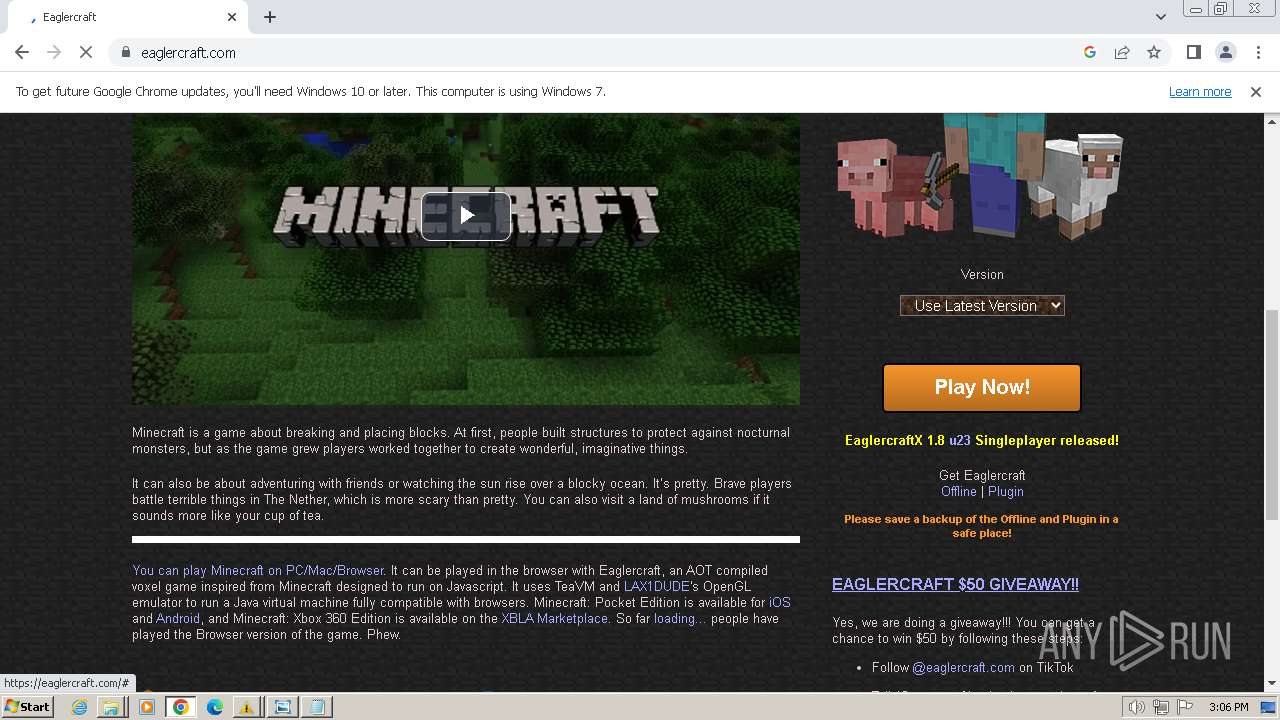
Task: Play the Minecraft trailer video
Action: point(466,215)
